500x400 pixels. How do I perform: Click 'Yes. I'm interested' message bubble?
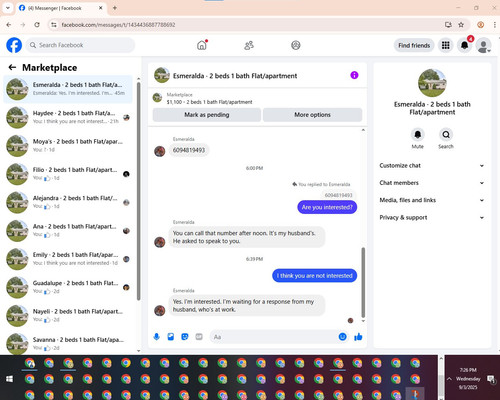pos(247,306)
